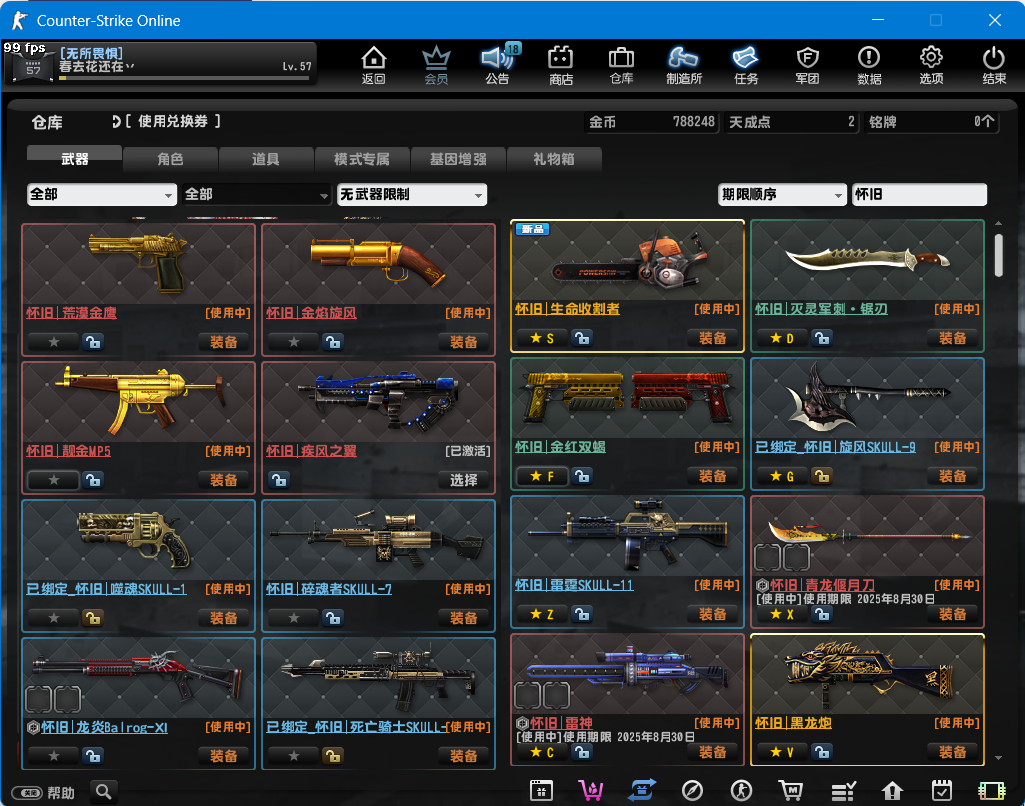Click the 铭牌 count field

[x=932, y=122]
